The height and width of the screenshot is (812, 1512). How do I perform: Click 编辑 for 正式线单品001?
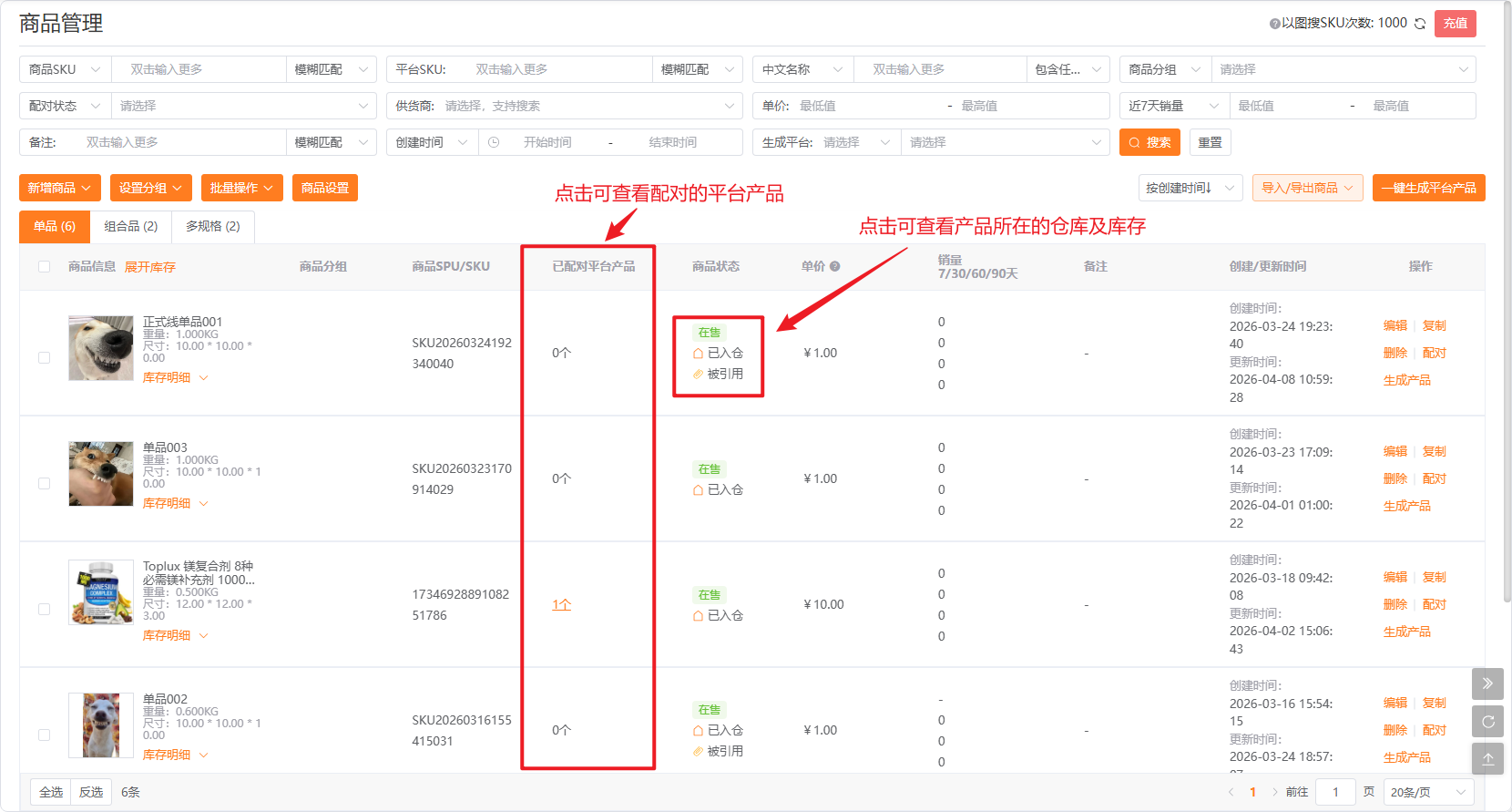tap(1395, 325)
